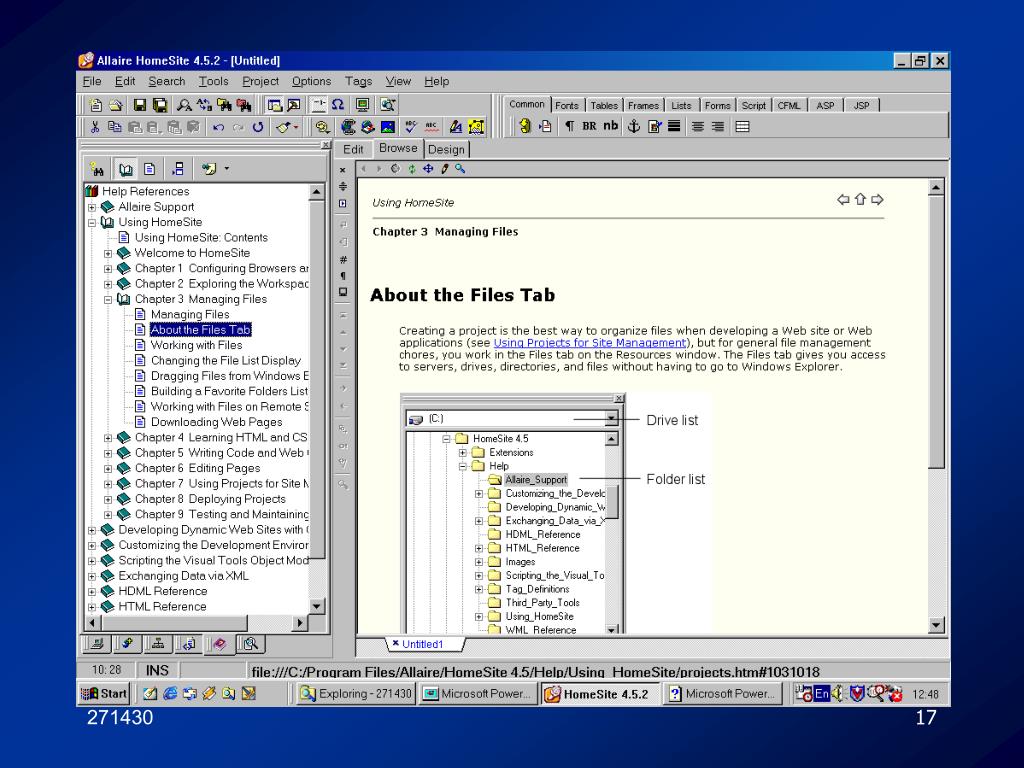Select the CFML quick bar tab
The image size is (1024, 768).
pyautogui.click(x=789, y=105)
